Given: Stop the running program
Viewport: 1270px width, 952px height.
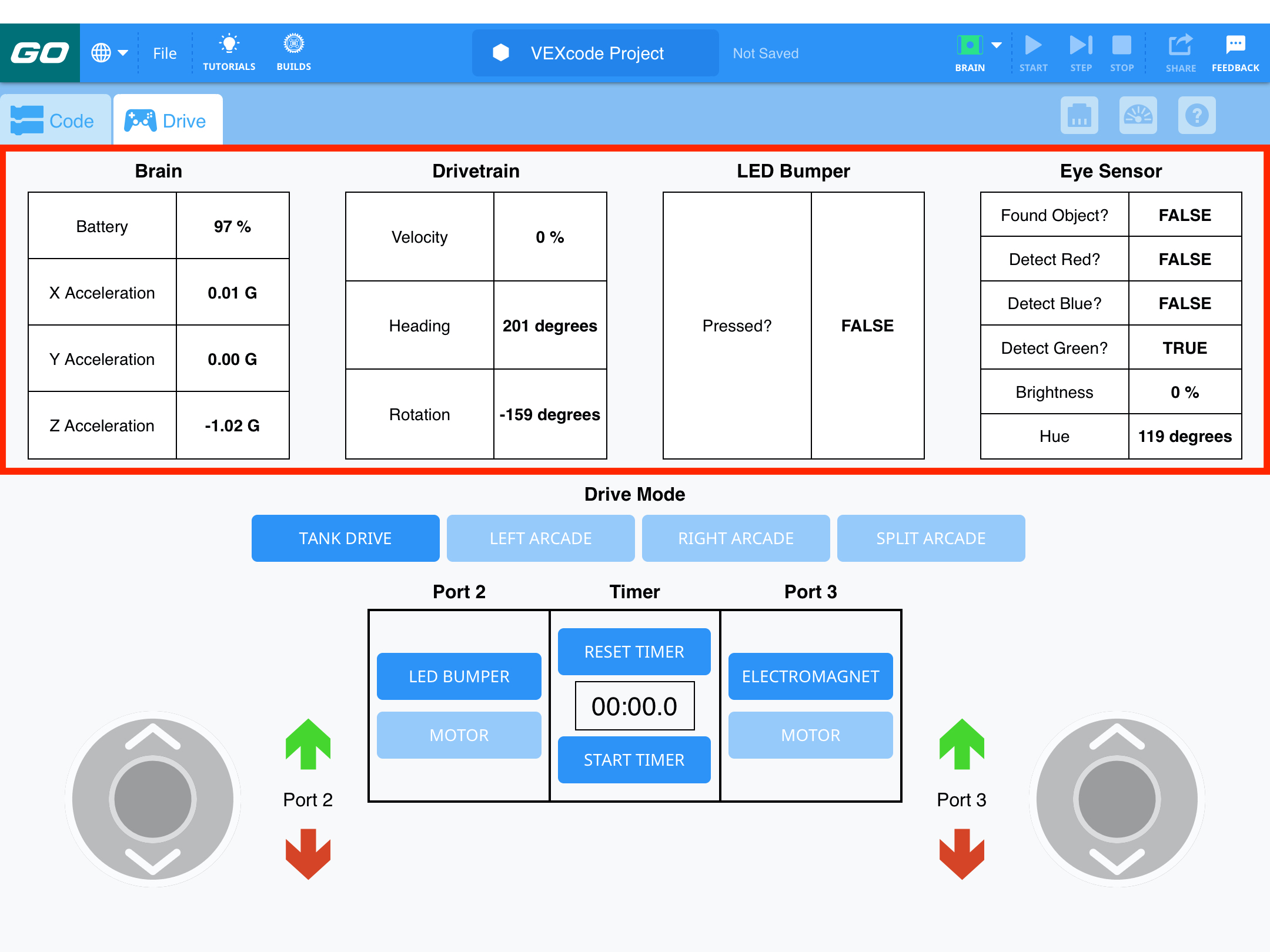Looking at the screenshot, I should 1122,52.
